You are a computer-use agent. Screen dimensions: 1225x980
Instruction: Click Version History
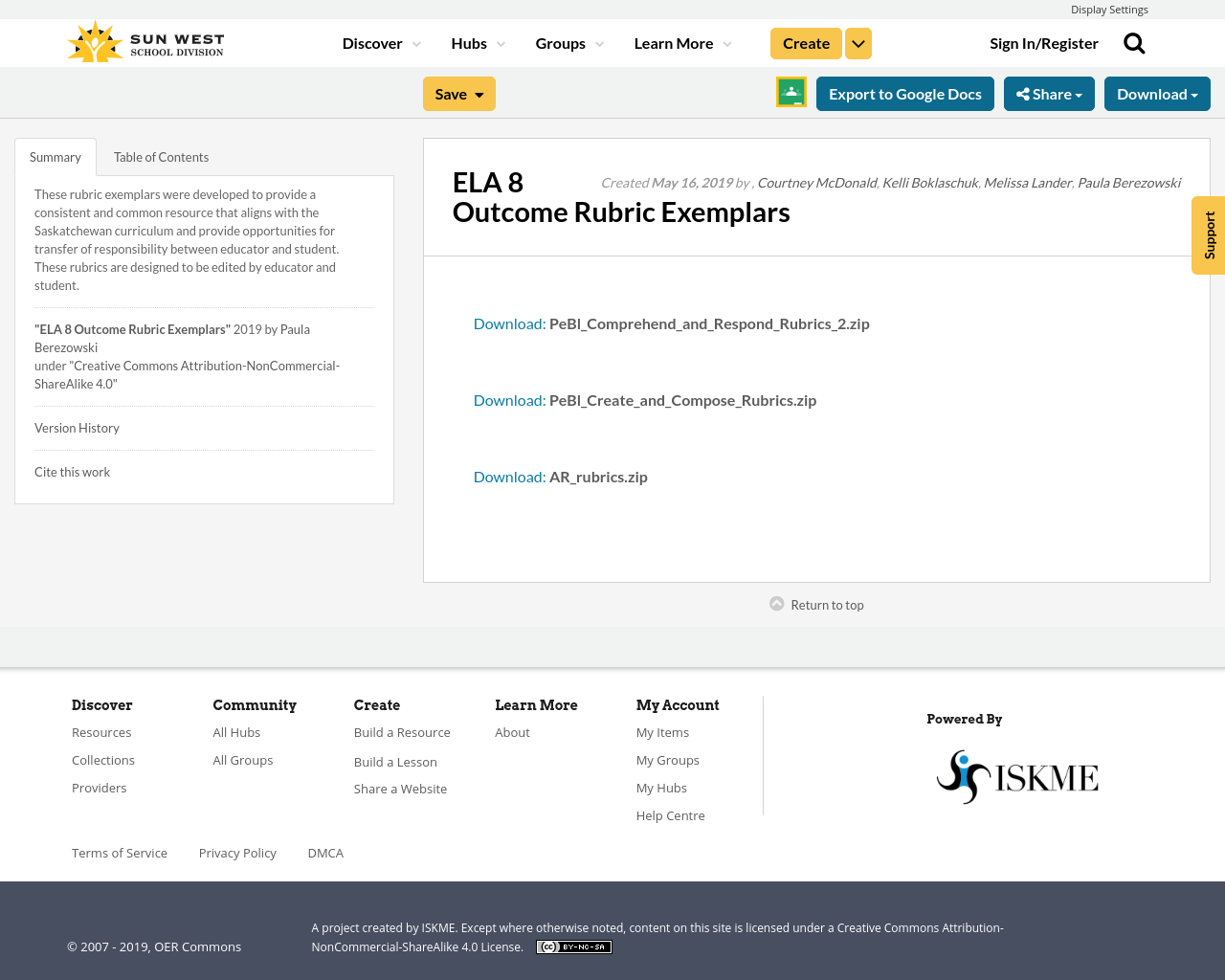tap(77, 427)
